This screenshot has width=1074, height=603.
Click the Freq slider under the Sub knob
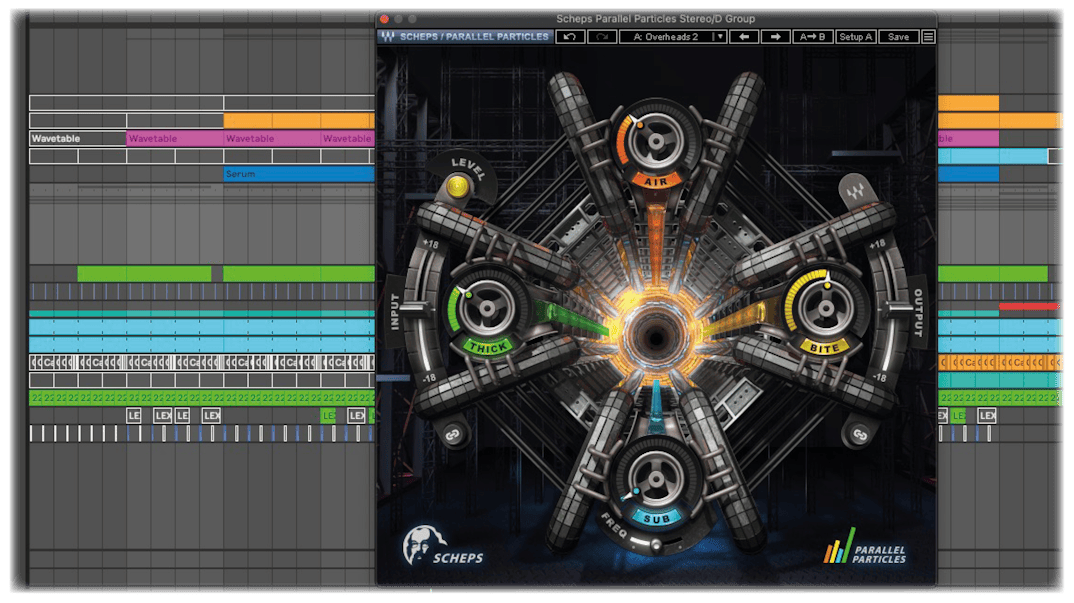click(x=655, y=545)
